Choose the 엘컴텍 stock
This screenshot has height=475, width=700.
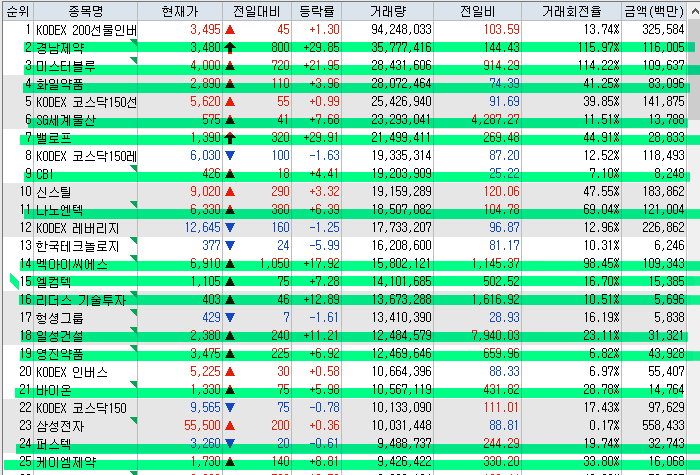pos(54,282)
